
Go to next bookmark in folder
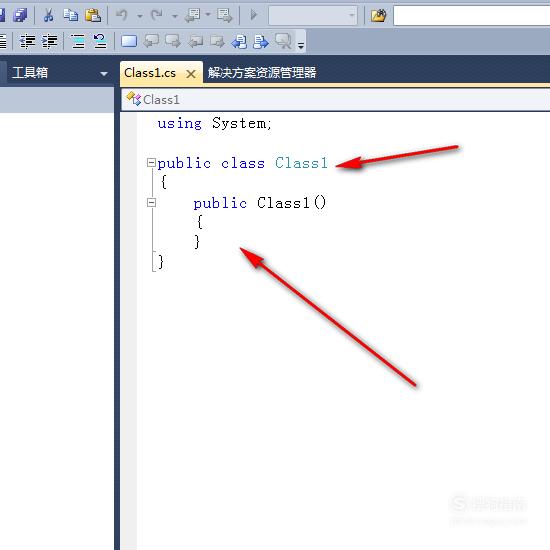pos(217,42)
